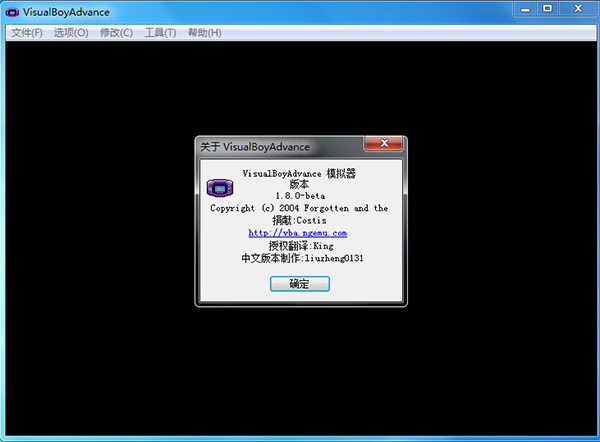Open the http://vba.ngemu.com link
Viewport: 600px width, 442px height.
coord(298,233)
